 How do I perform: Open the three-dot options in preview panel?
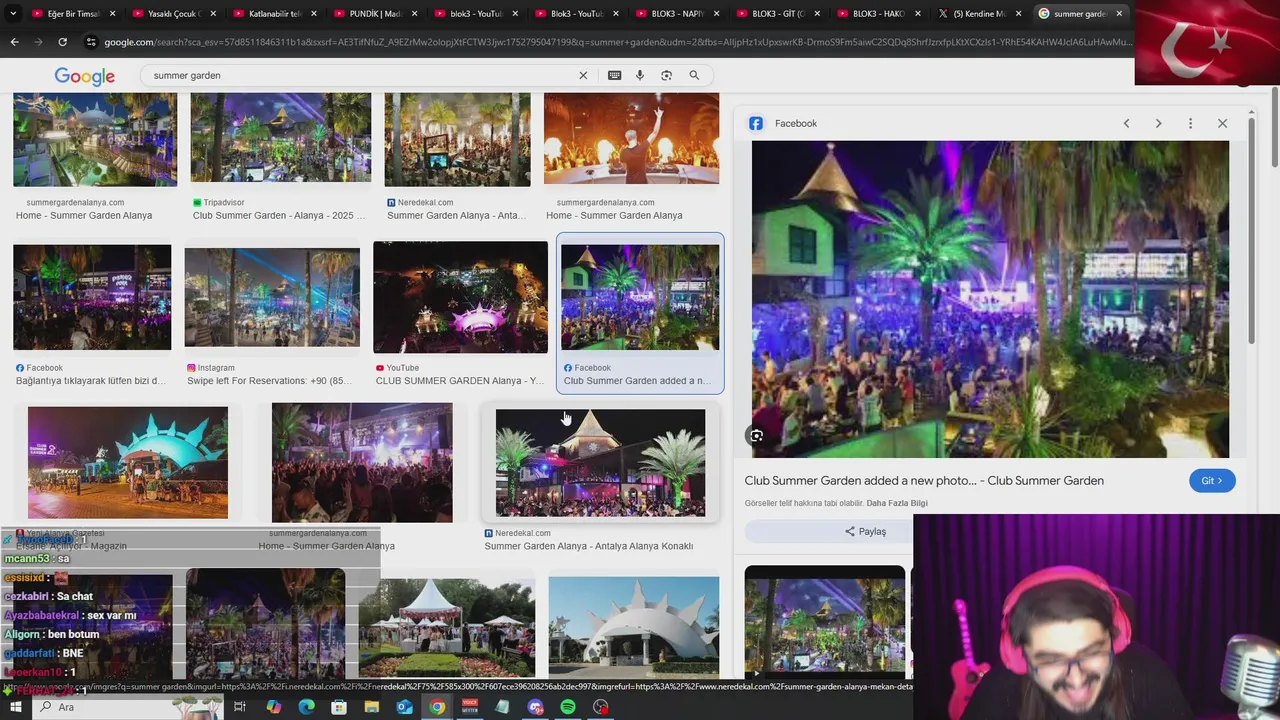(1190, 123)
